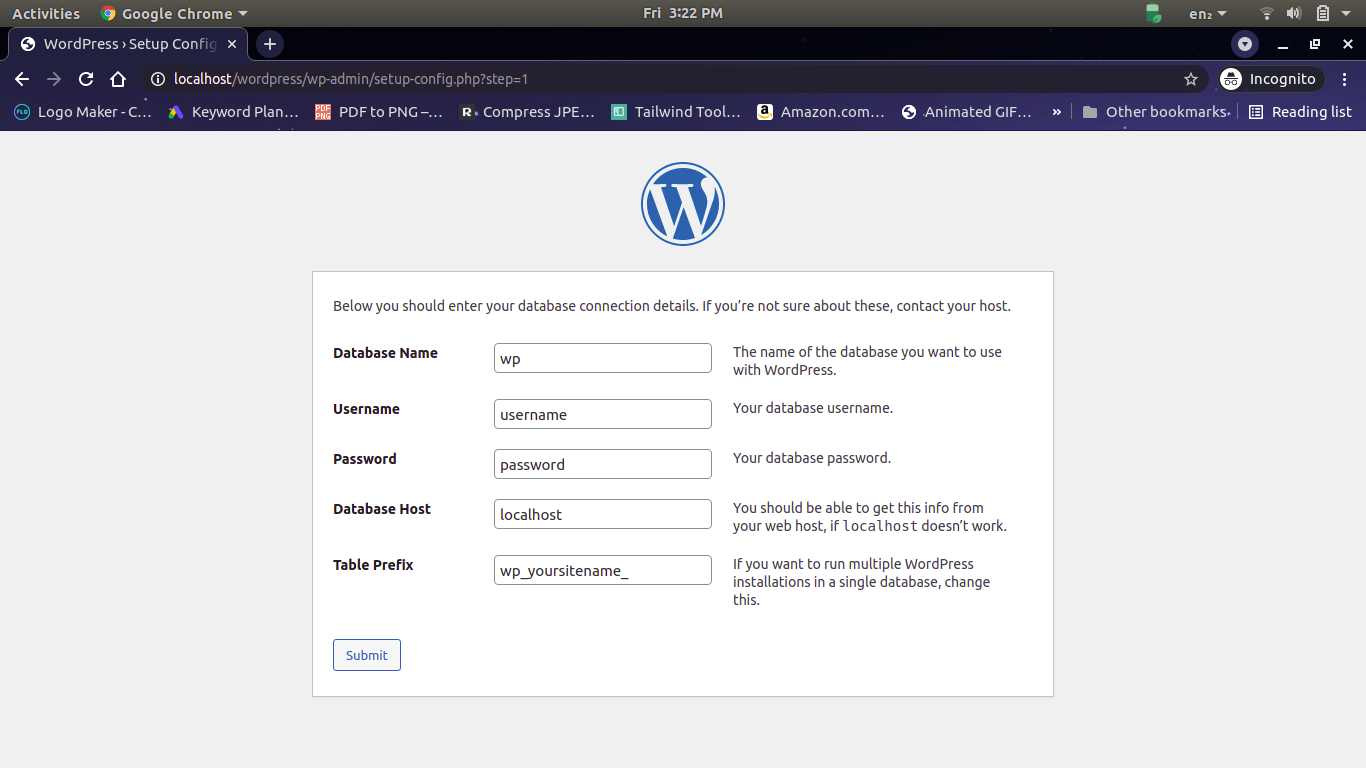Open the Reading list

point(1300,112)
